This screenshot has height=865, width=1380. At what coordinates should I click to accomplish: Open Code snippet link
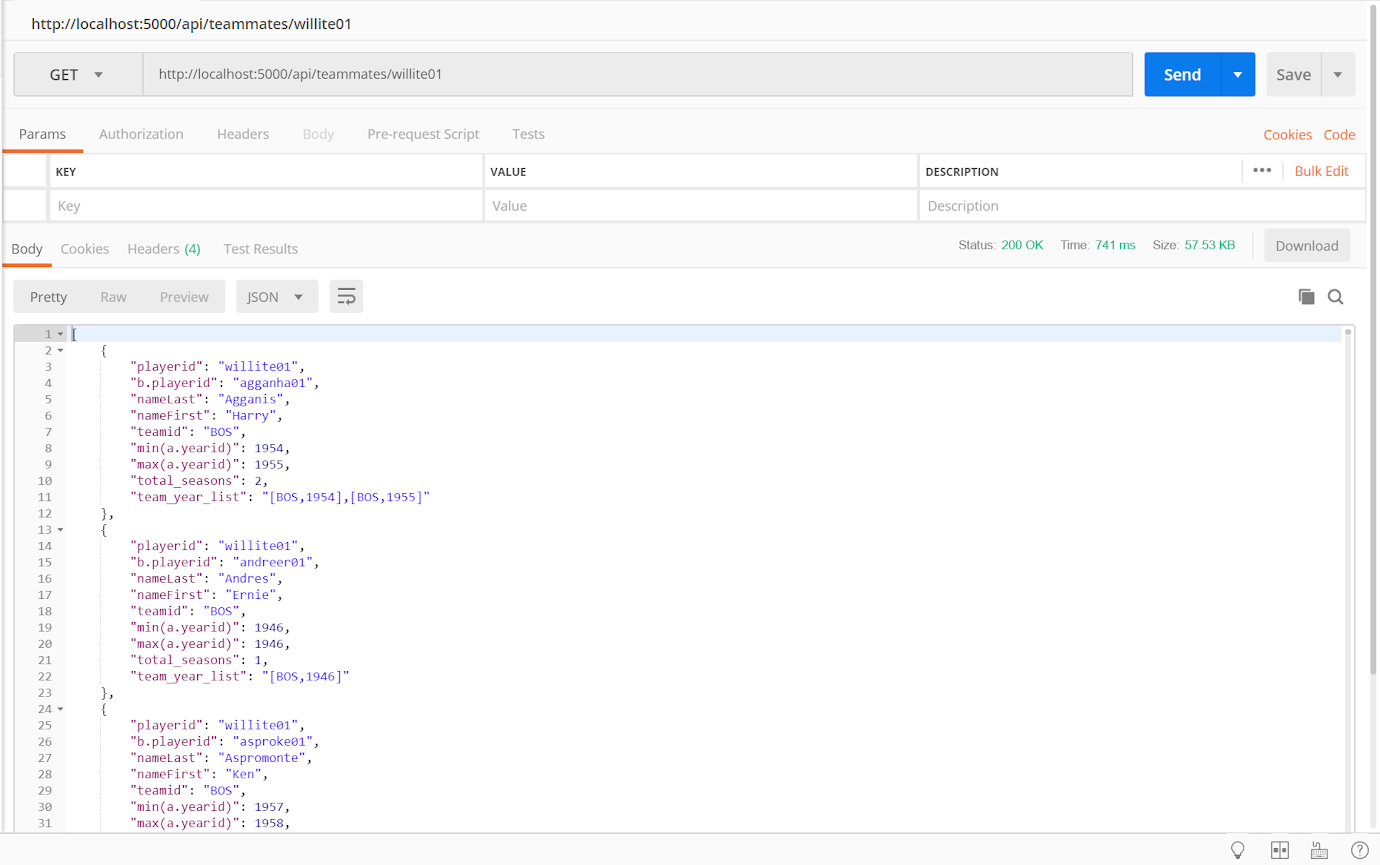click(1339, 135)
